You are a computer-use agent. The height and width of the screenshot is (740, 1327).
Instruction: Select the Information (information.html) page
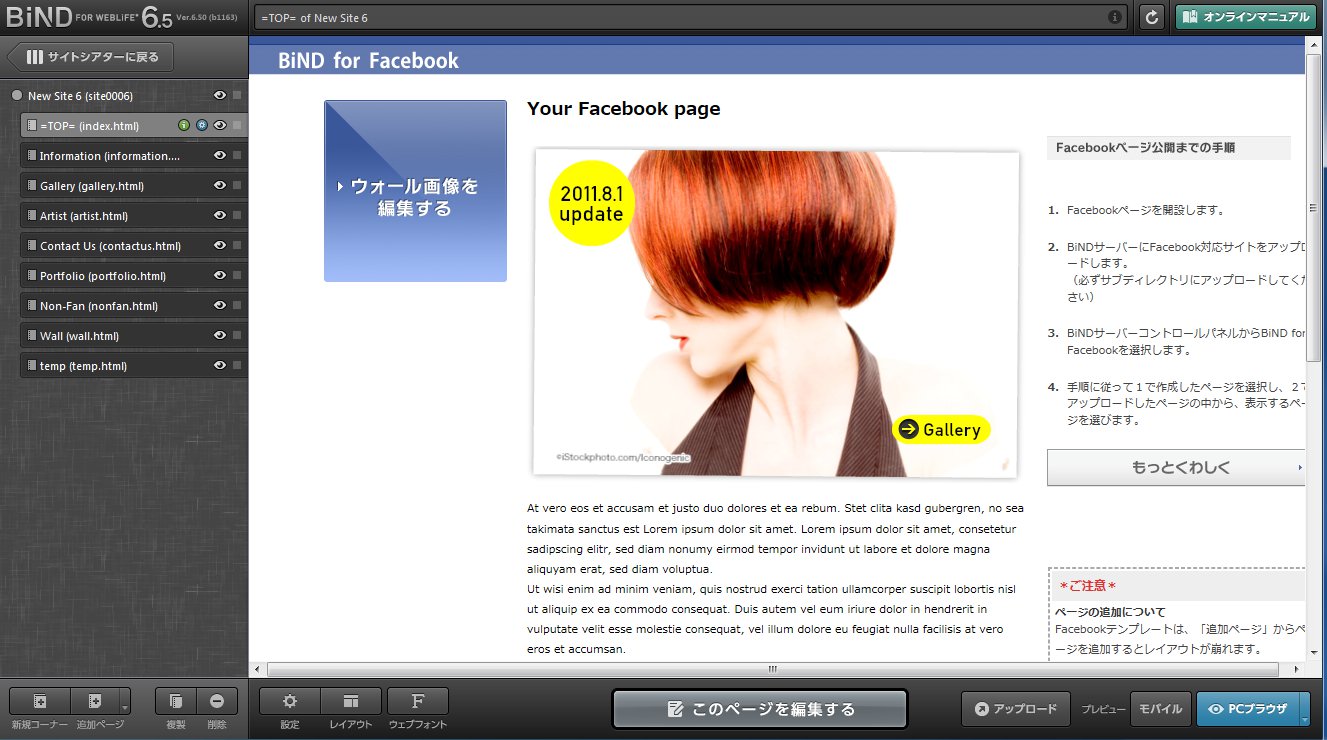(x=134, y=155)
